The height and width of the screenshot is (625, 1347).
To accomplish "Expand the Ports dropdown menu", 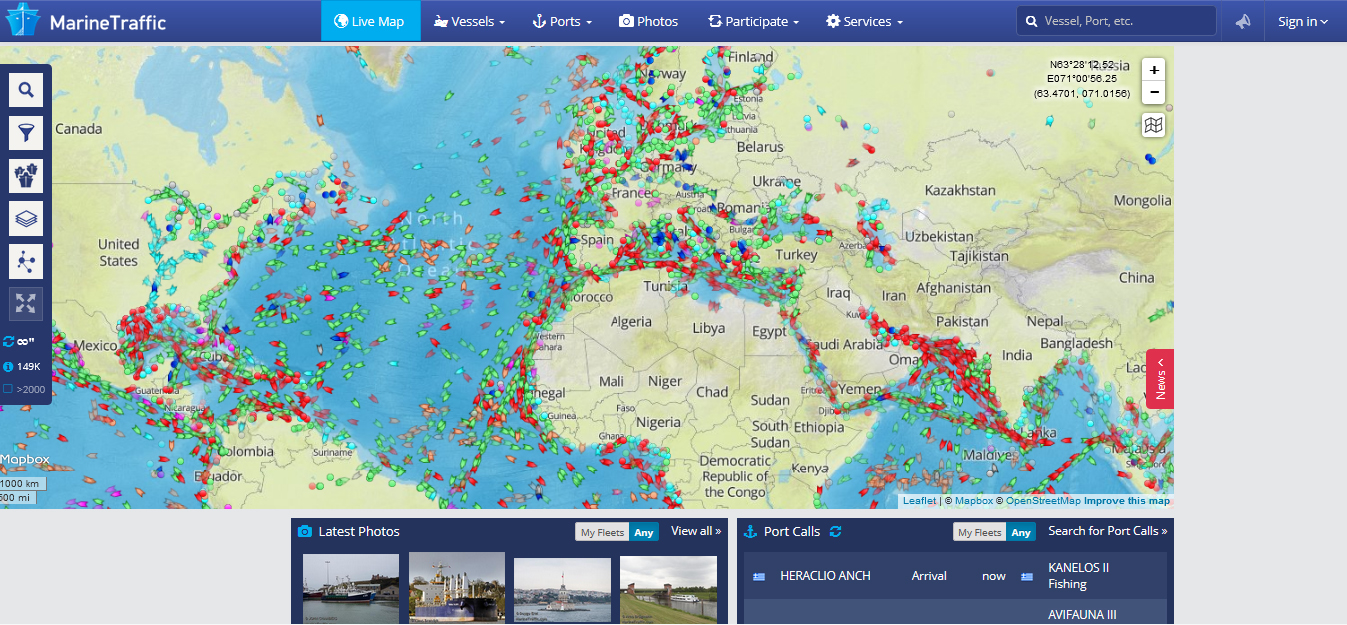I will [x=561, y=21].
